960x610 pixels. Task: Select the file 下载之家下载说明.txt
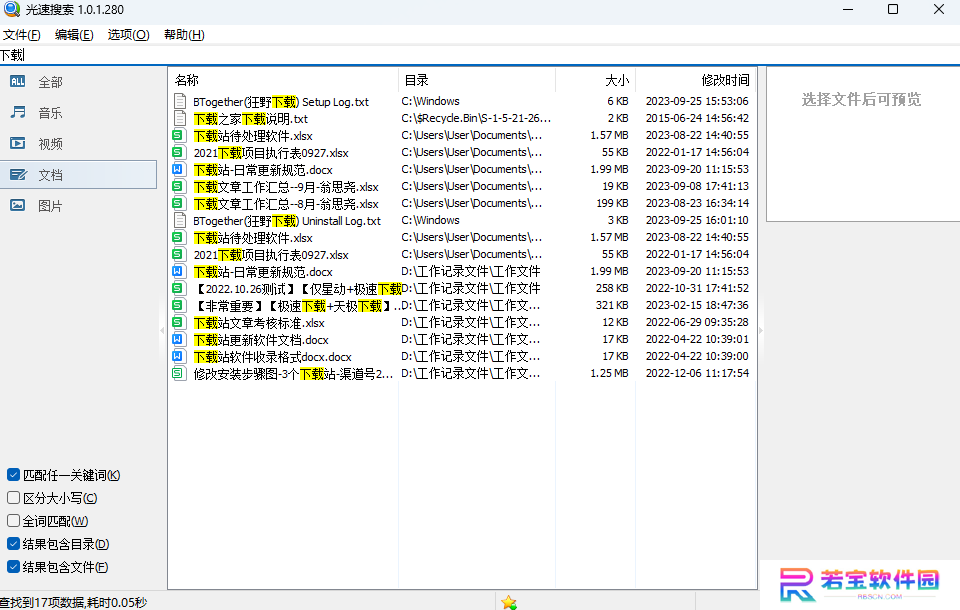tap(251, 119)
